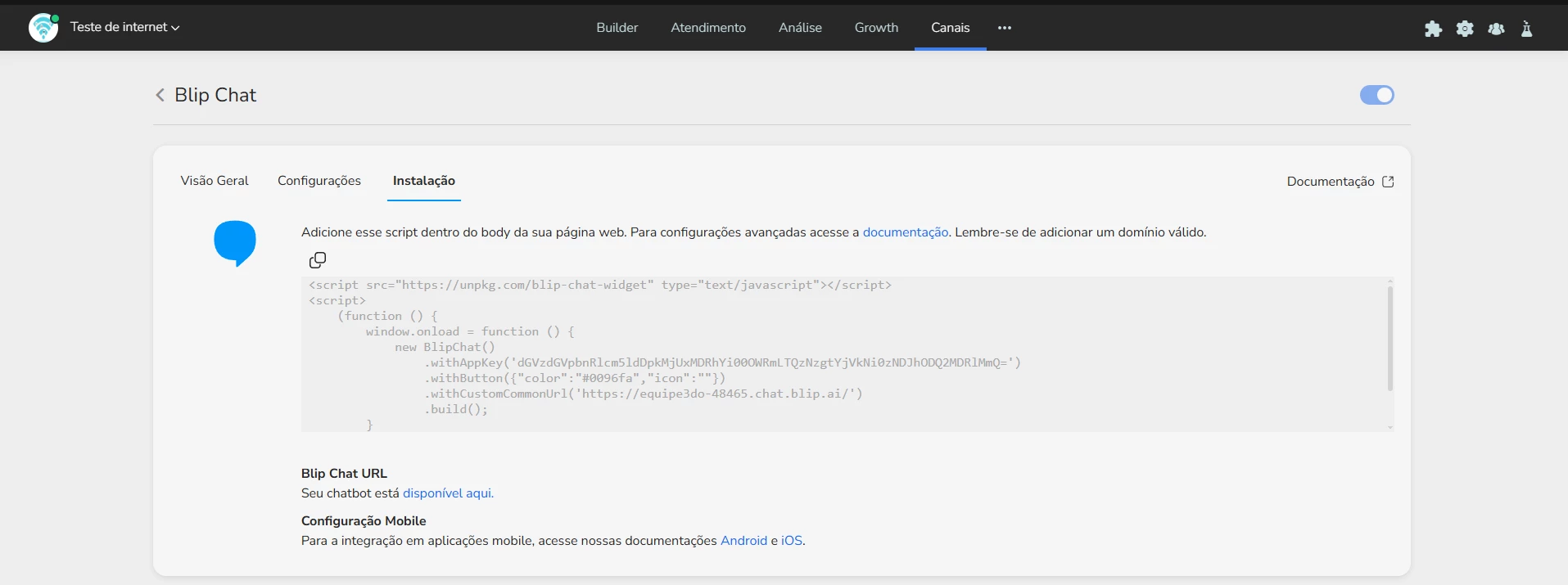Click the blue Blip Chat bubble logo
Image resolution: width=1568 pixels, height=585 pixels.
(x=235, y=243)
